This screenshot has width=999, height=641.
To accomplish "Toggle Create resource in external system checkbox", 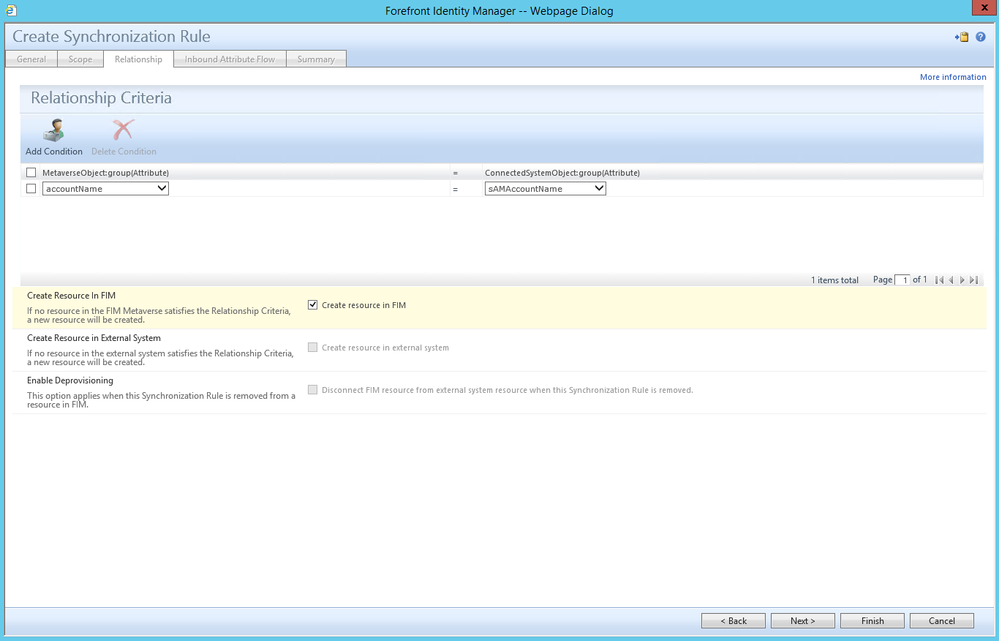I will click(x=313, y=347).
